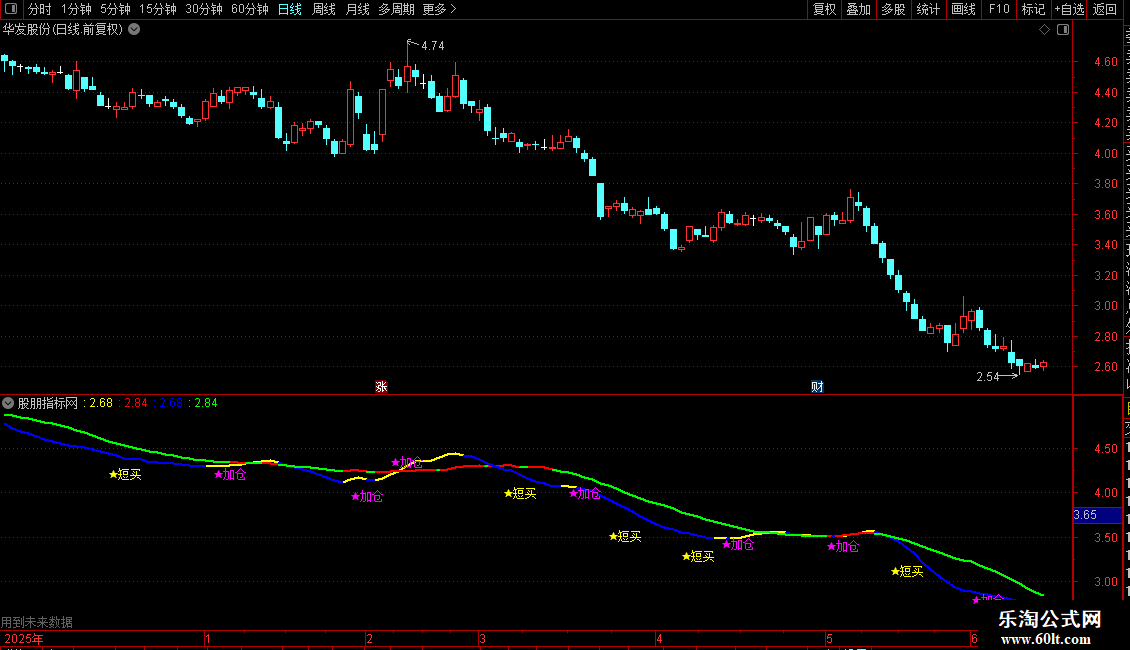
Task: Switch to 15分钟 period tab
Action: (157, 9)
